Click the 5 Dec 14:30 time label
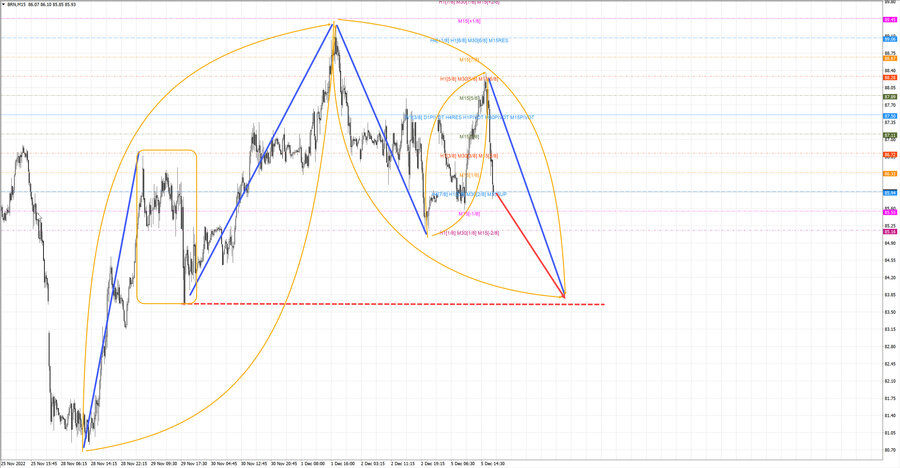The image size is (900, 468). [x=493, y=463]
